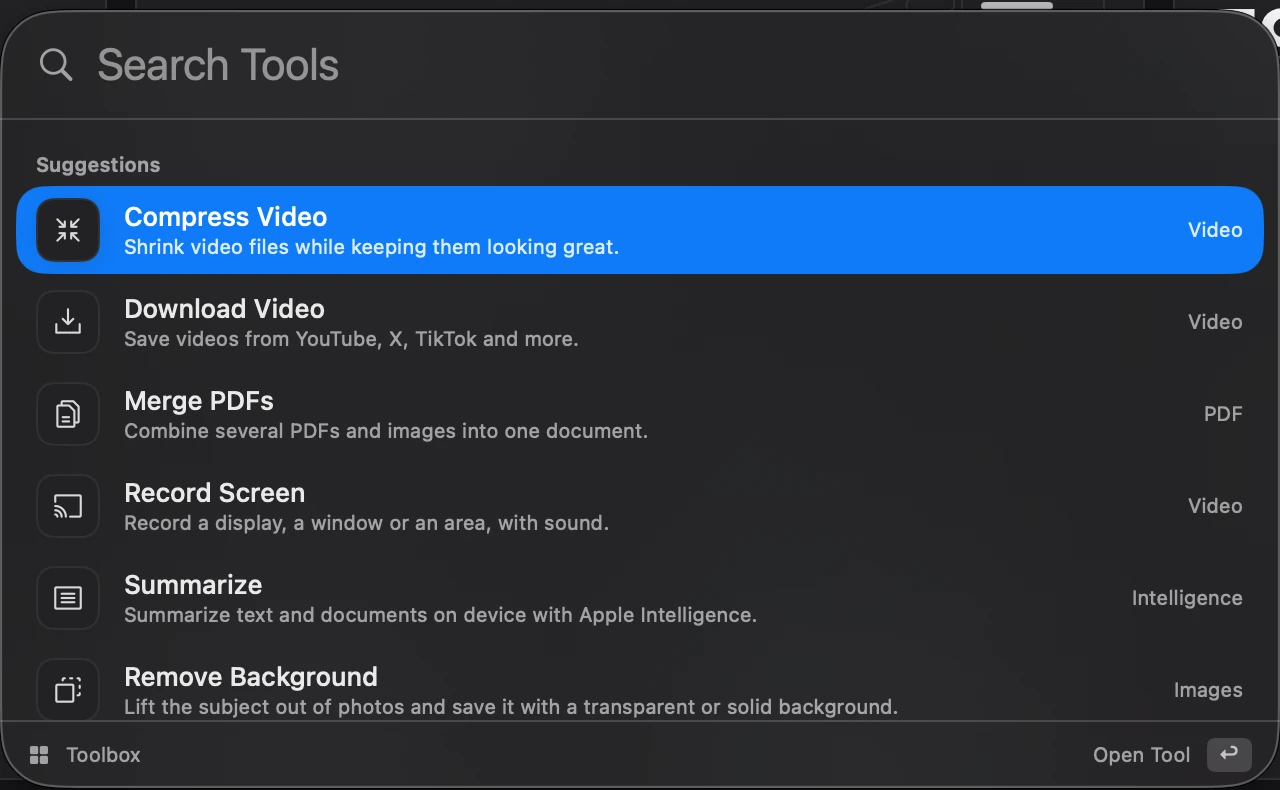Select the Remove Background title
Screen dimensions: 1280x790
[x=251, y=677]
